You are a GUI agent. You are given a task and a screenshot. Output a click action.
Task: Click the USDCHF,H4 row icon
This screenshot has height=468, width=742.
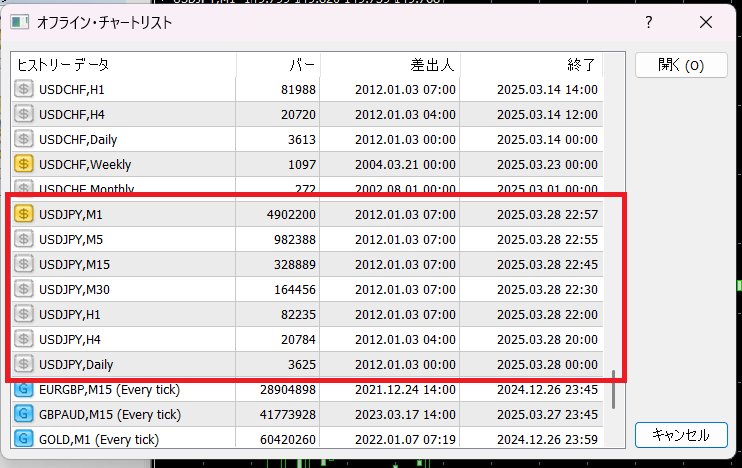coord(23,114)
